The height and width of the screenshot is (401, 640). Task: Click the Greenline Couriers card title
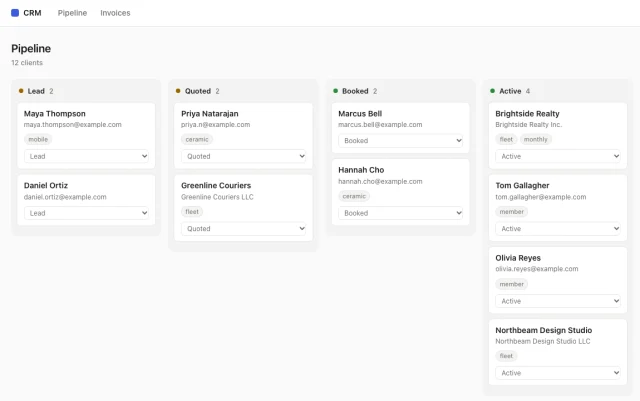point(216,185)
